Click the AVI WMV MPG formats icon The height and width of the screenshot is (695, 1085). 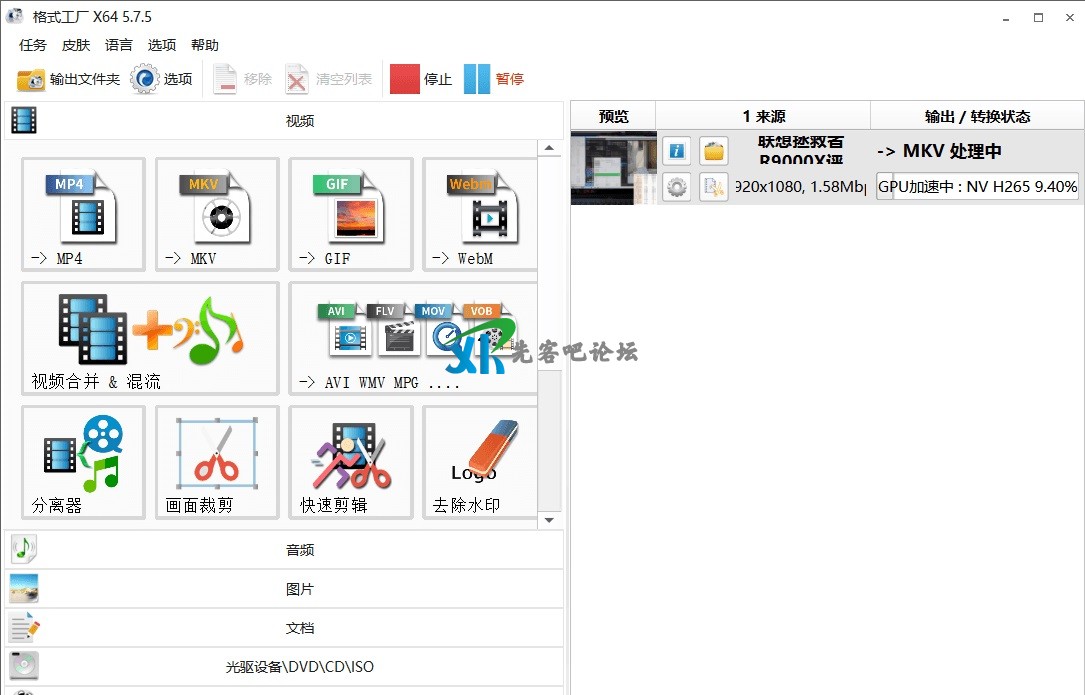pyautogui.click(x=413, y=338)
